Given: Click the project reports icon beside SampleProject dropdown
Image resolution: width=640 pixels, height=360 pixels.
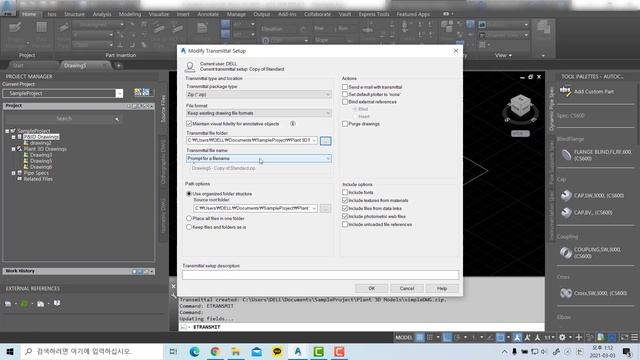Looking at the screenshot, I should (138, 92).
